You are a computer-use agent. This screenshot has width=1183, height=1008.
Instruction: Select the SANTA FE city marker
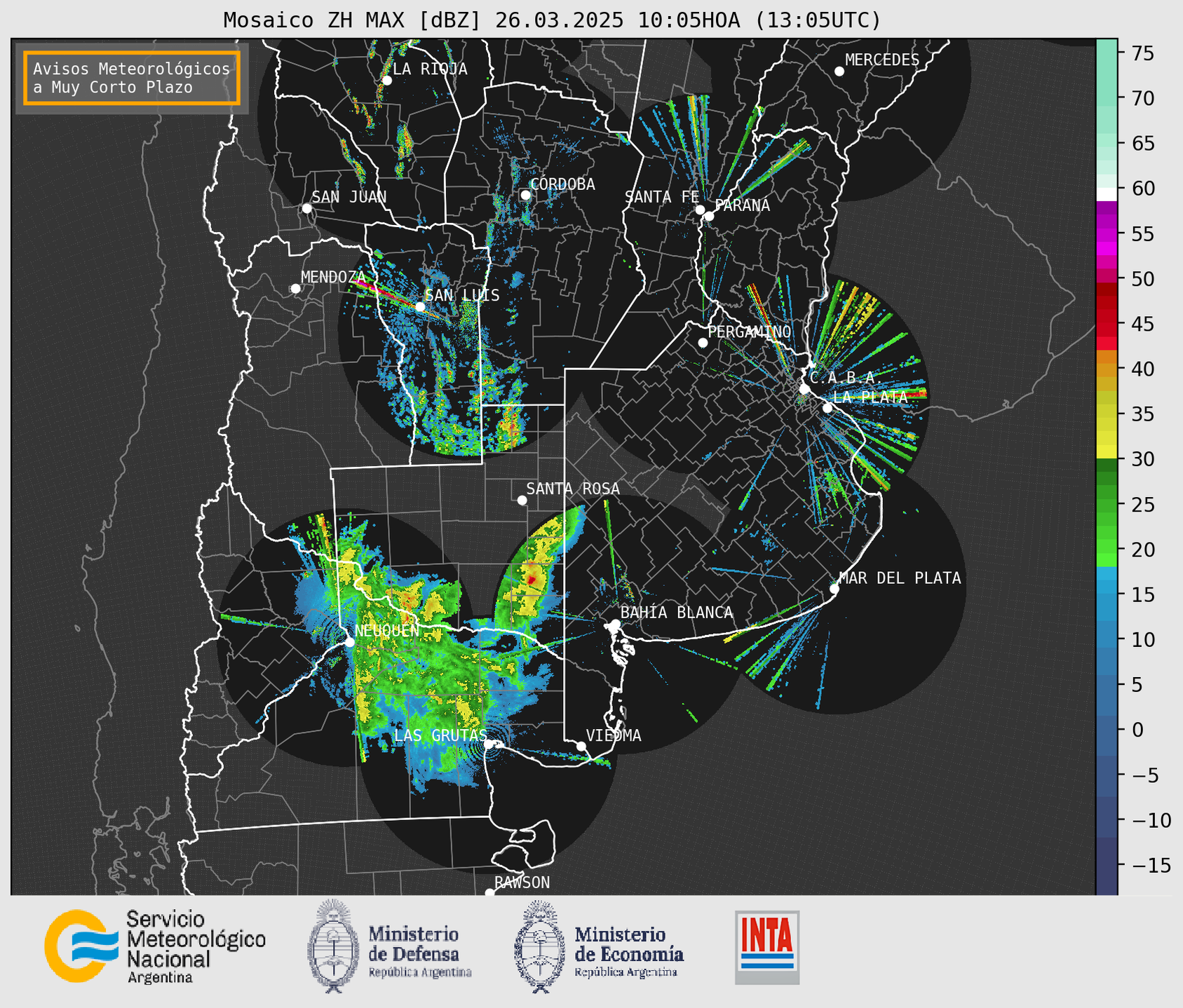(x=700, y=210)
